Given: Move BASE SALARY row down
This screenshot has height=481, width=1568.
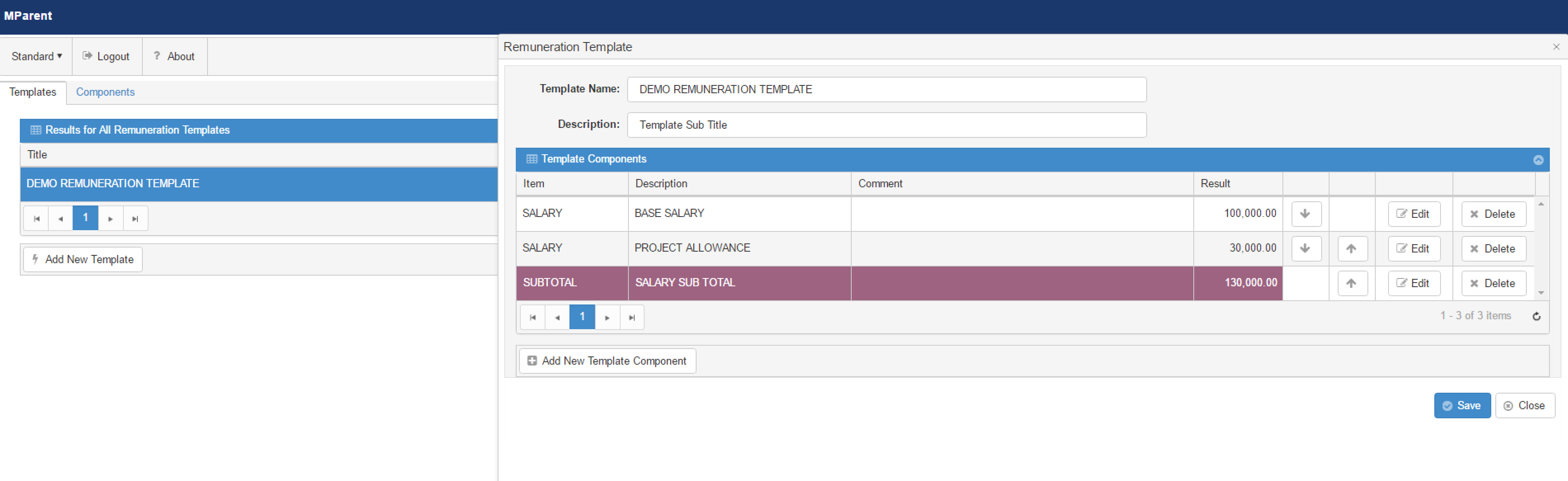Looking at the screenshot, I should [1306, 214].
